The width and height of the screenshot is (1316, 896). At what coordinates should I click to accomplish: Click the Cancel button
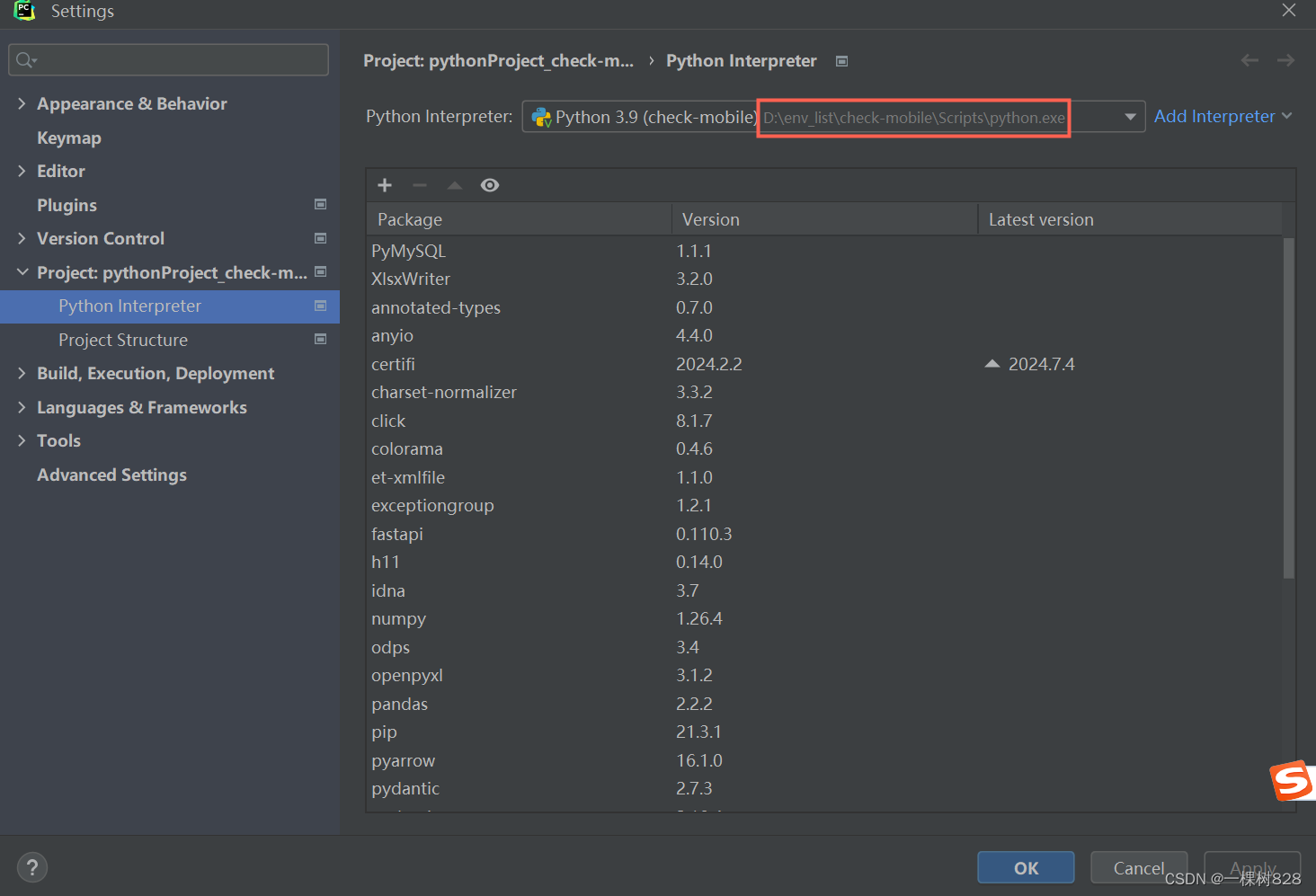(1139, 868)
